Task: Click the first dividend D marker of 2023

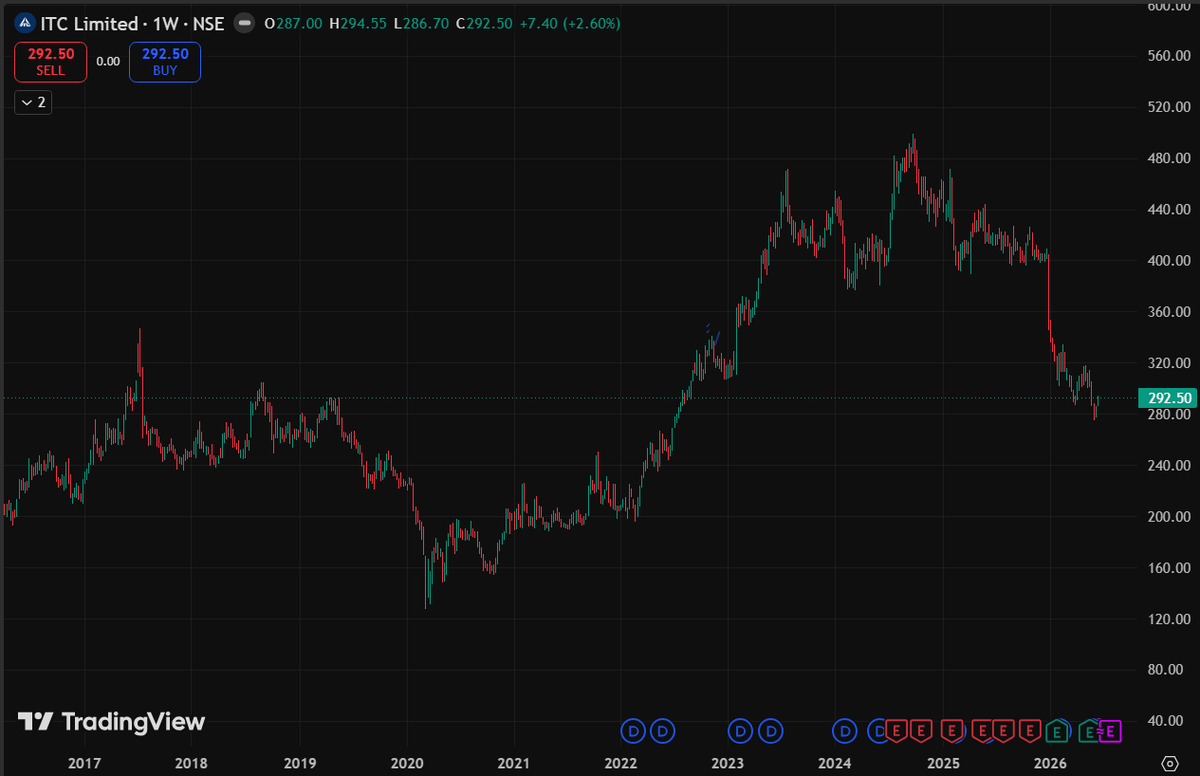Action: [x=740, y=731]
